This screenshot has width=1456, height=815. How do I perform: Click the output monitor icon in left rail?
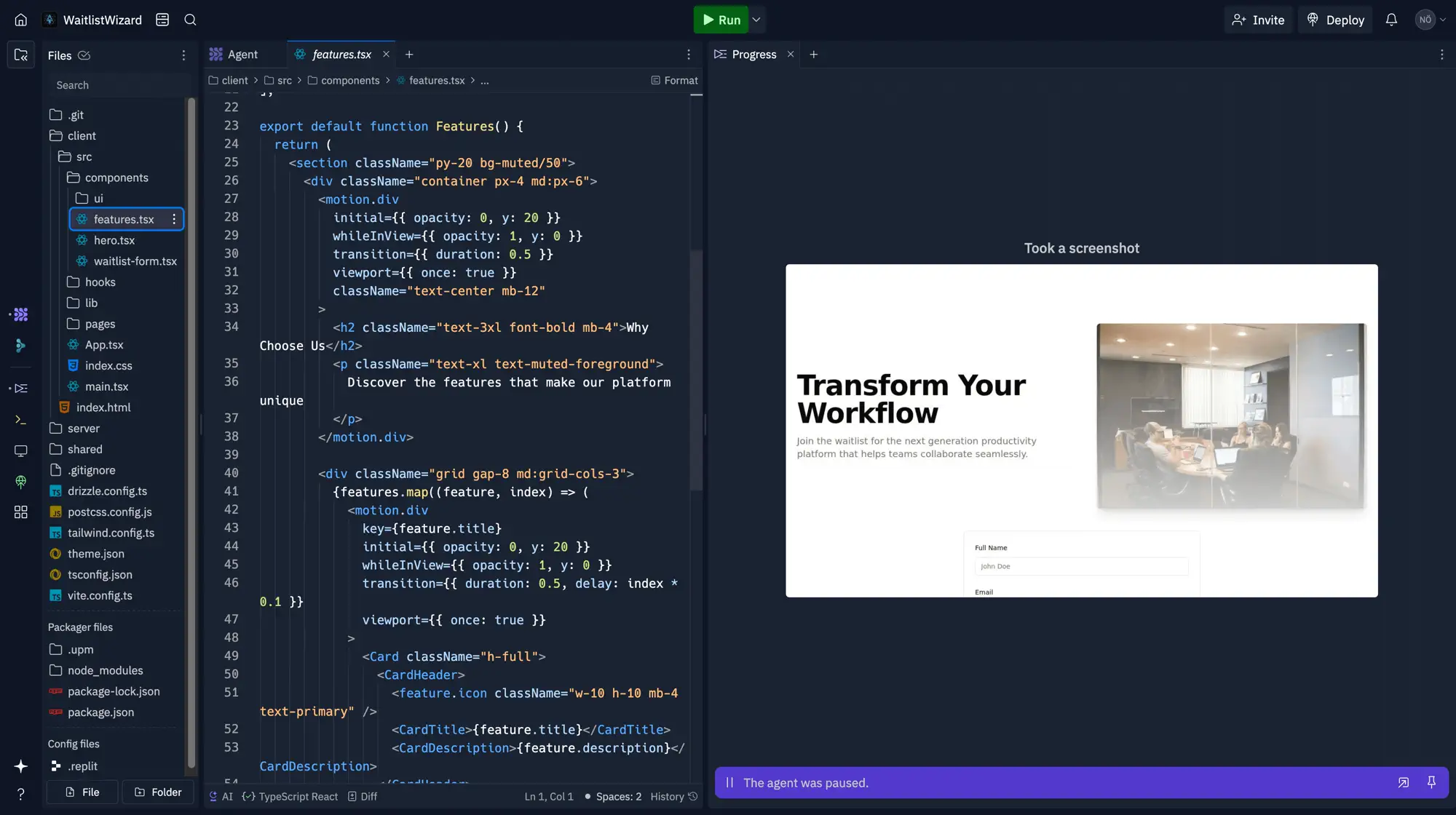[20, 450]
